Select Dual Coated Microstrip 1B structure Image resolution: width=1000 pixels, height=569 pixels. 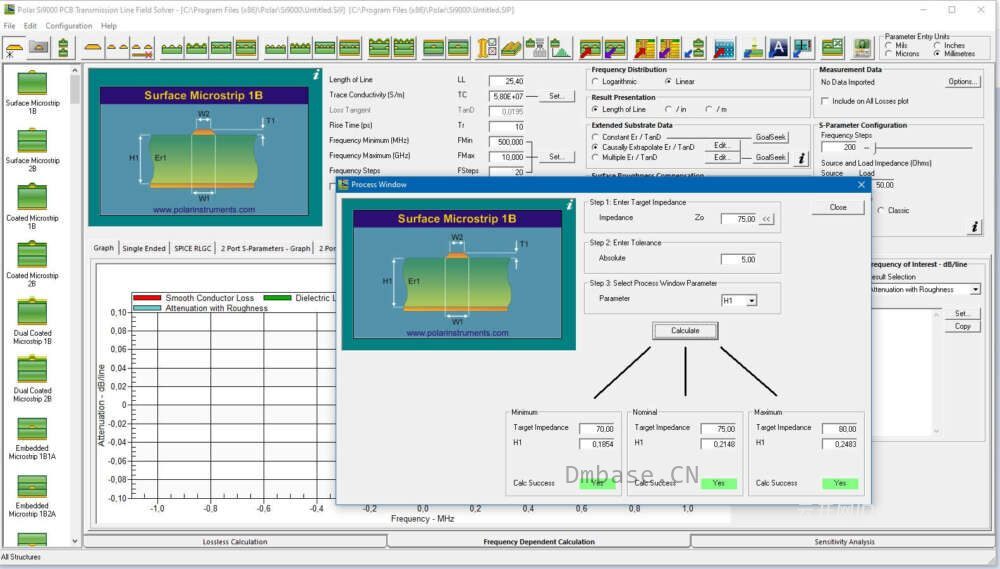(x=32, y=322)
